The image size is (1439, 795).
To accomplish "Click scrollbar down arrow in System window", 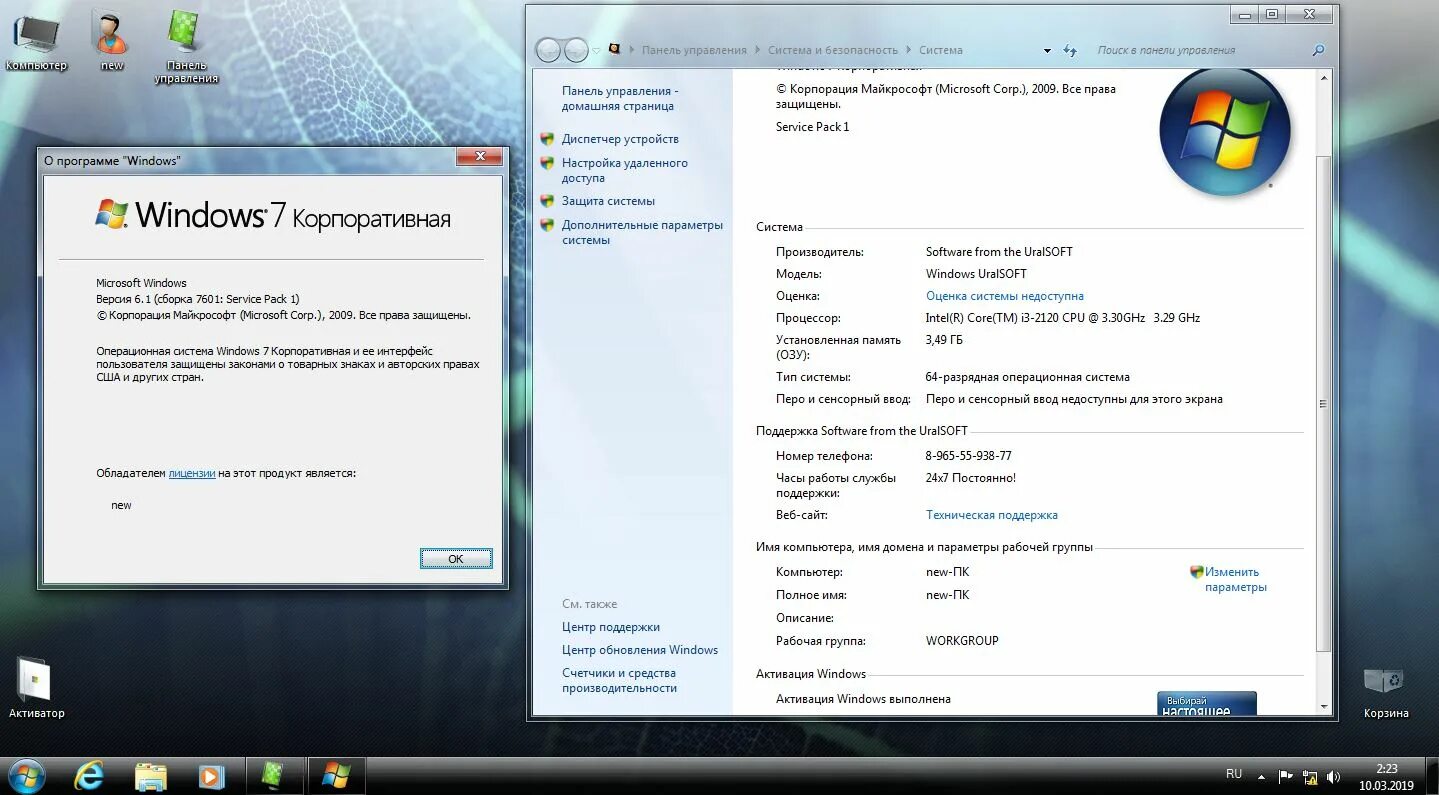I will [1324, 706].
